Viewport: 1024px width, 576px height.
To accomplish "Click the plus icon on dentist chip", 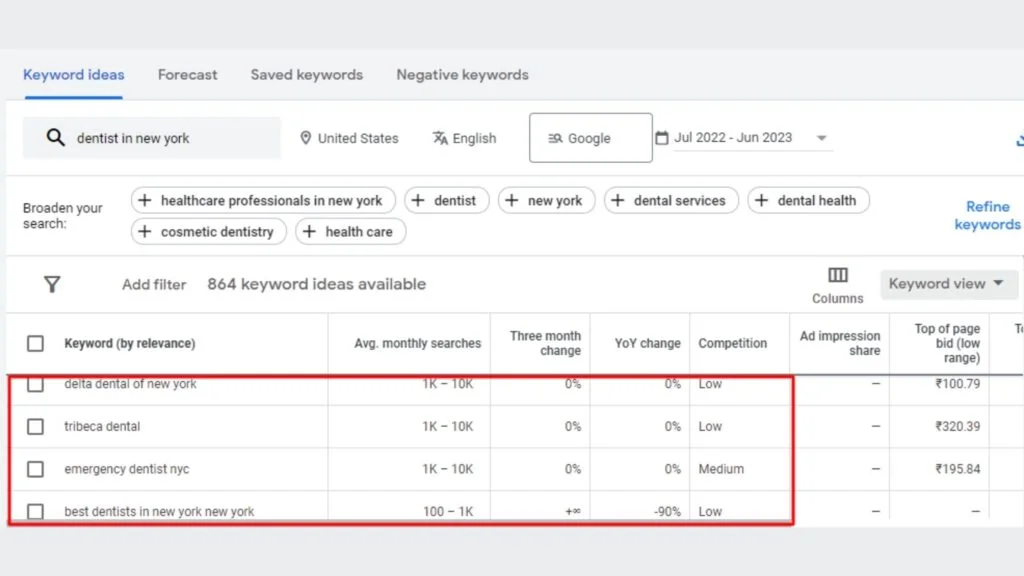I will pyautogui.click(x=419, y=200).
